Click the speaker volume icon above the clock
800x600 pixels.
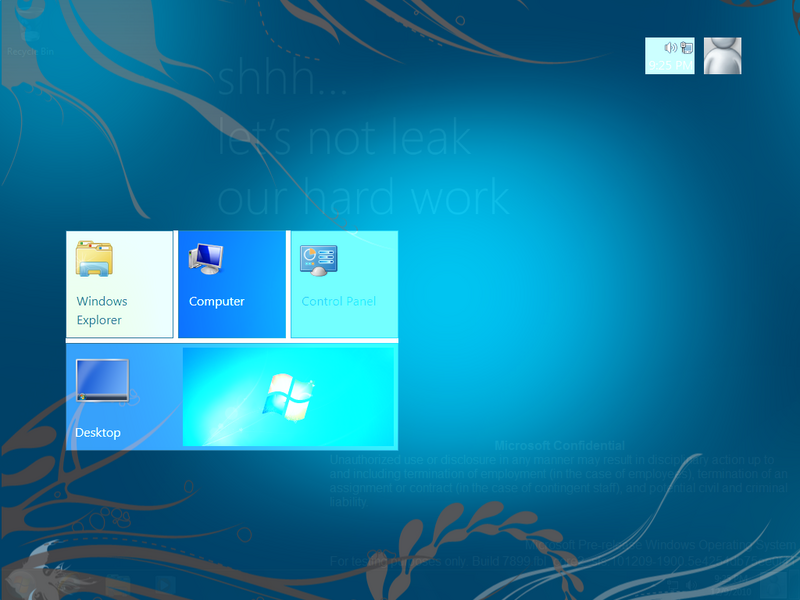[x=670, y=48]
